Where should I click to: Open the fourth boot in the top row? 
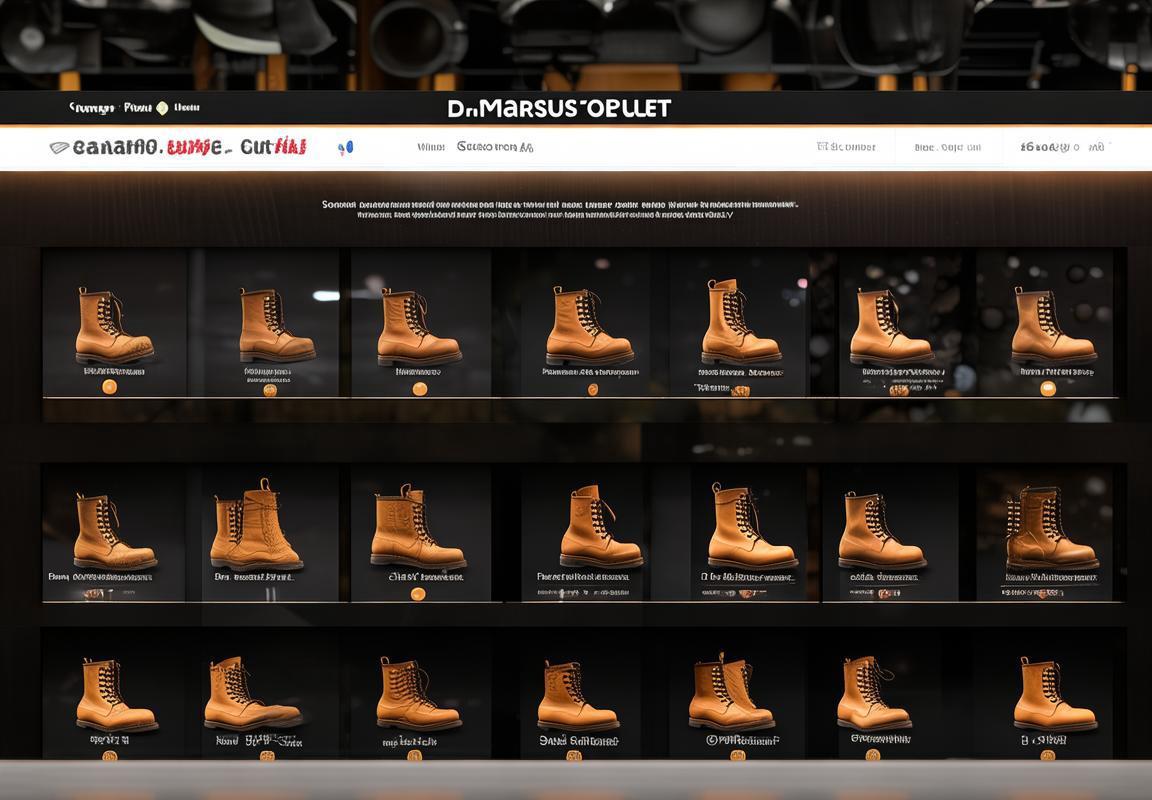pyautogui.click(x=589, y=326)
